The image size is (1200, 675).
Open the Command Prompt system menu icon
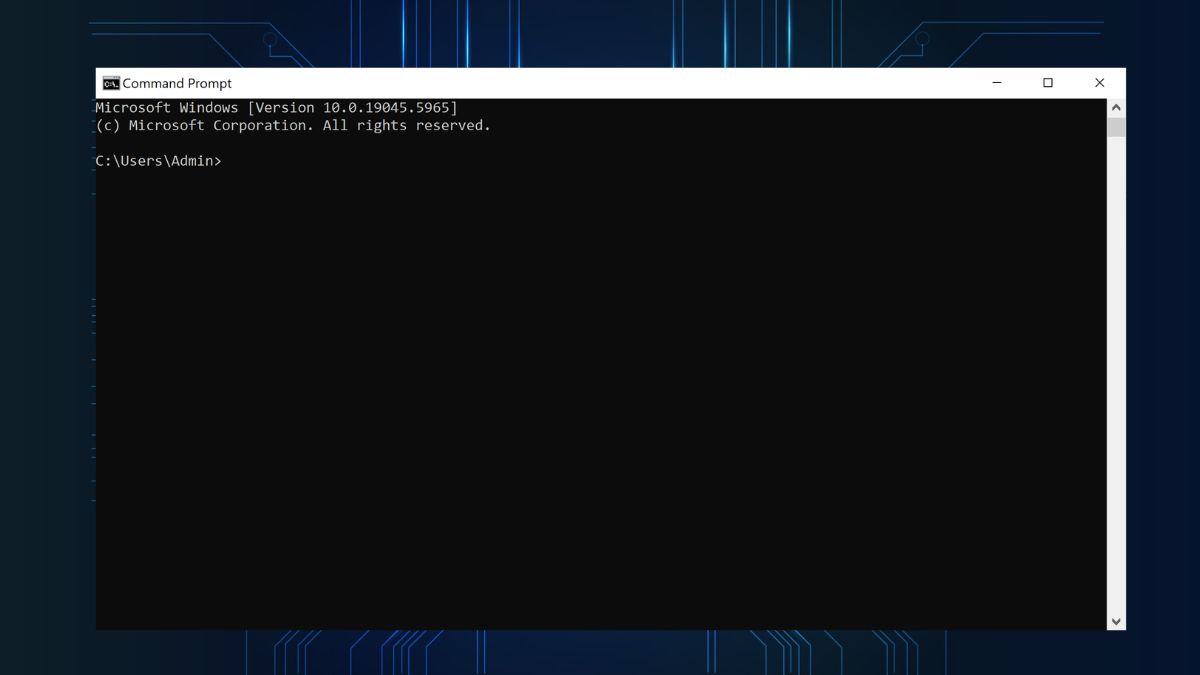111,83
